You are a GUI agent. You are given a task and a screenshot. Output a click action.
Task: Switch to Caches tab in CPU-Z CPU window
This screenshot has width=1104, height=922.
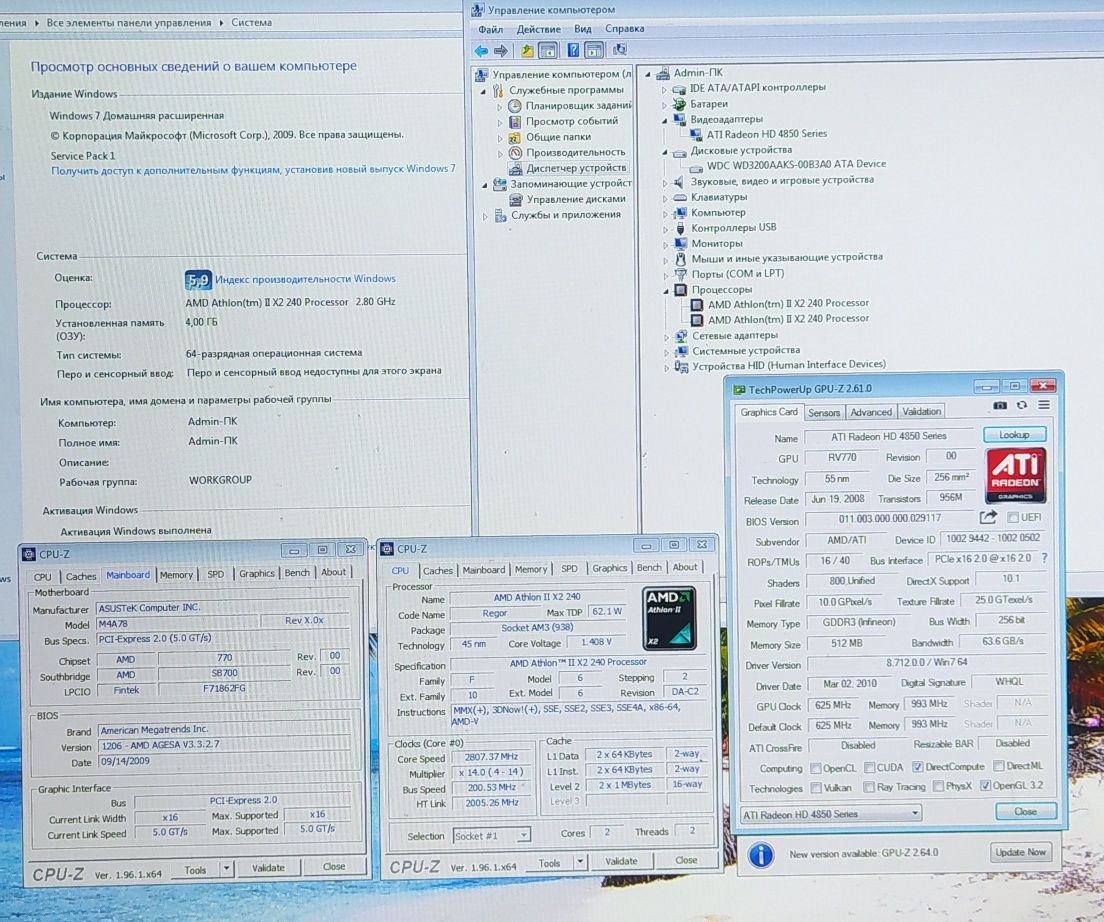[437, 570]
